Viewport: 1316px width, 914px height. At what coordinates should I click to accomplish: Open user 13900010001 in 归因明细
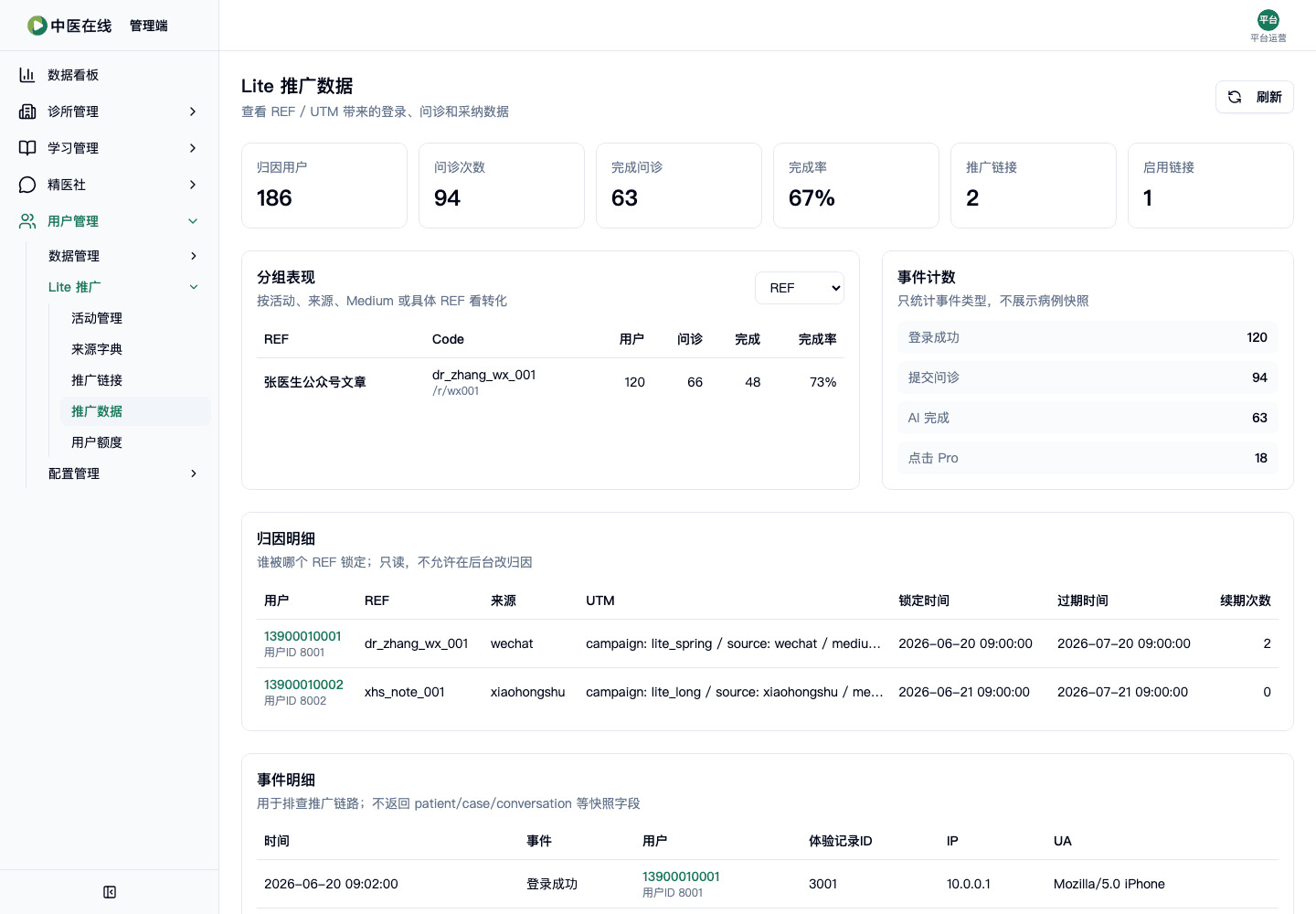[302, 636]
